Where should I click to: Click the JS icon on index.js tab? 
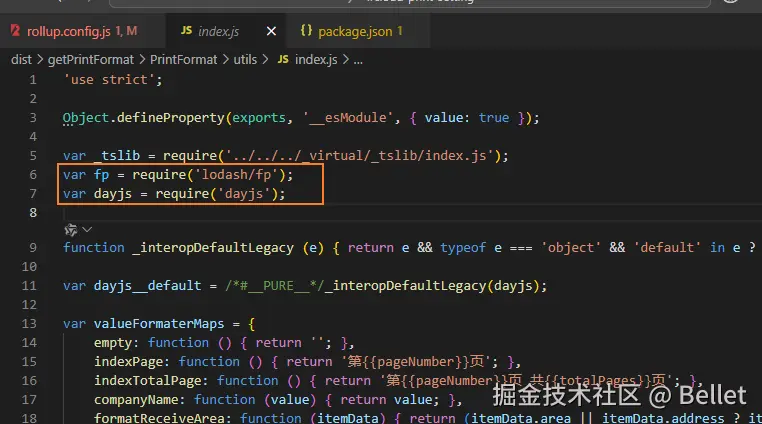click(x=186, y=31)
